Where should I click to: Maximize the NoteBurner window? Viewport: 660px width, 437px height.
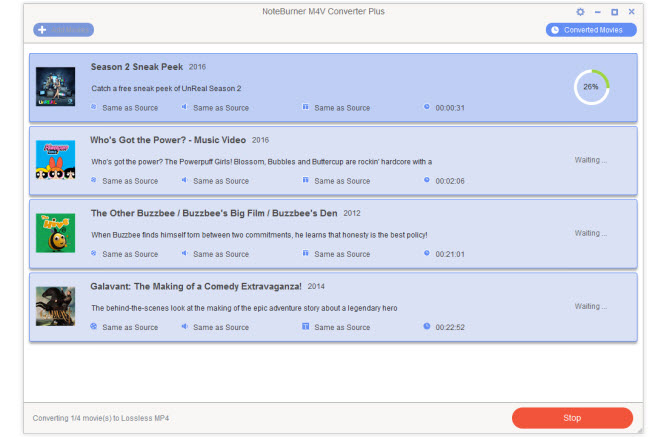point(615,12)
